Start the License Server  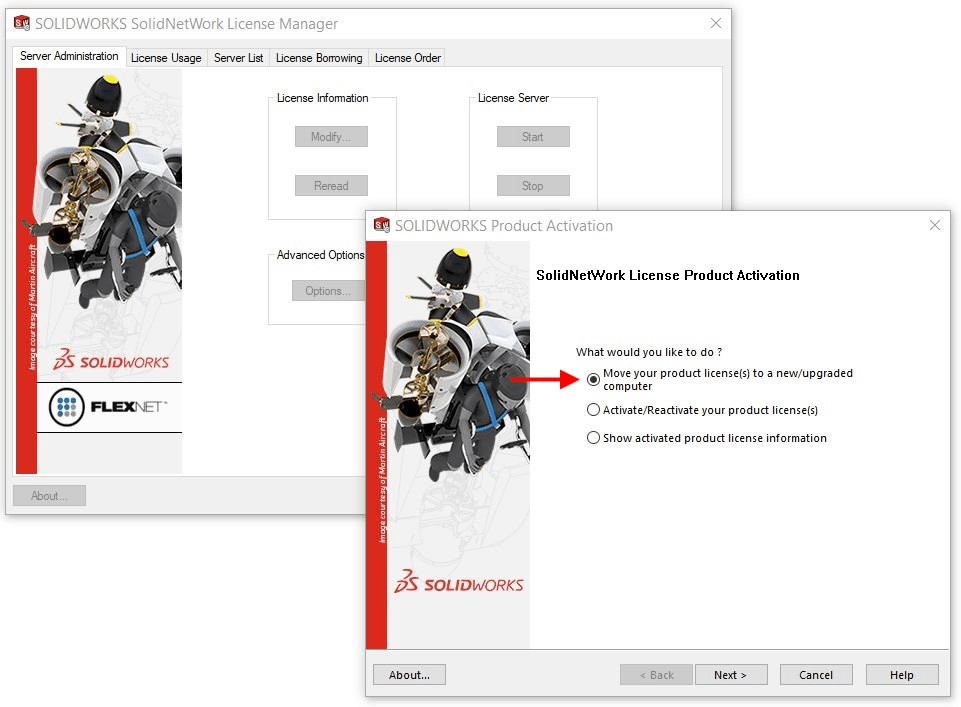[x=533, y=137]
